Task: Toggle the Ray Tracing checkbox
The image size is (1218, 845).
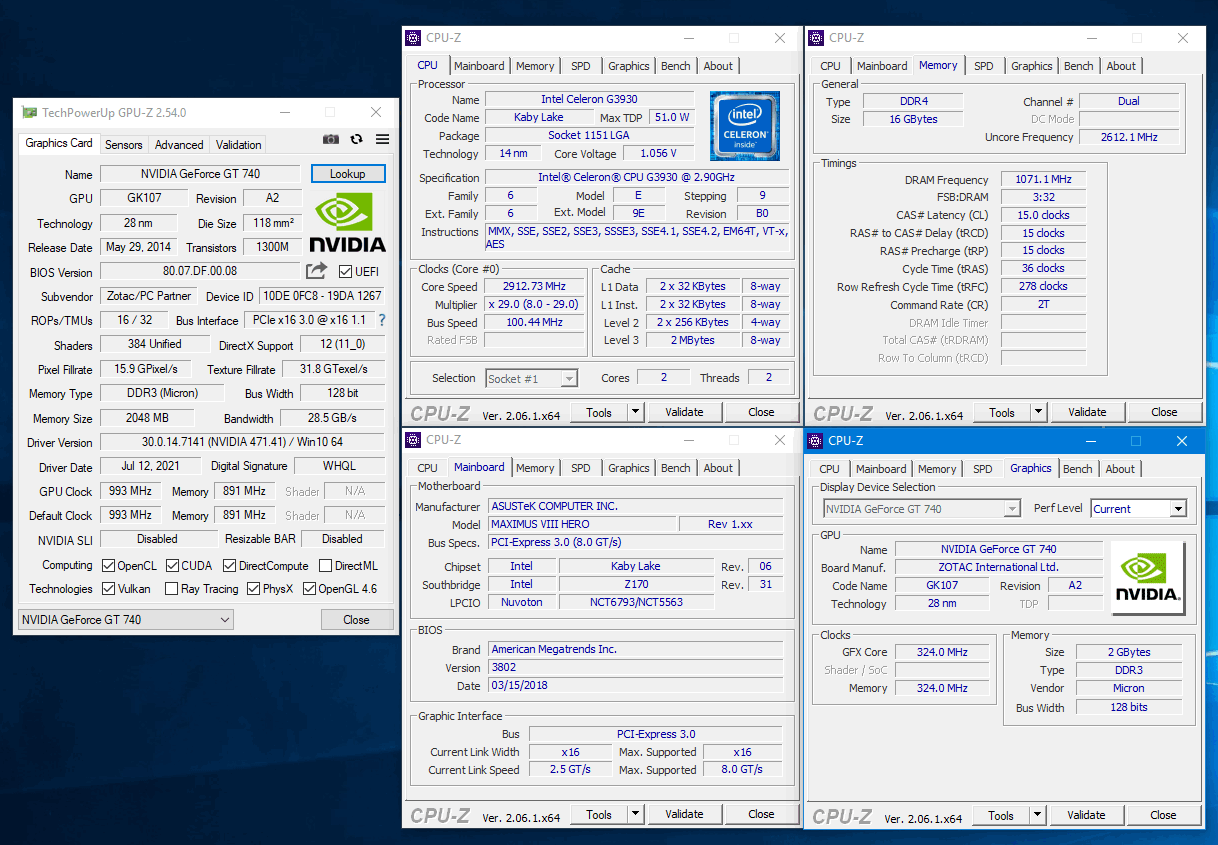Action: [x=171, y=589]
